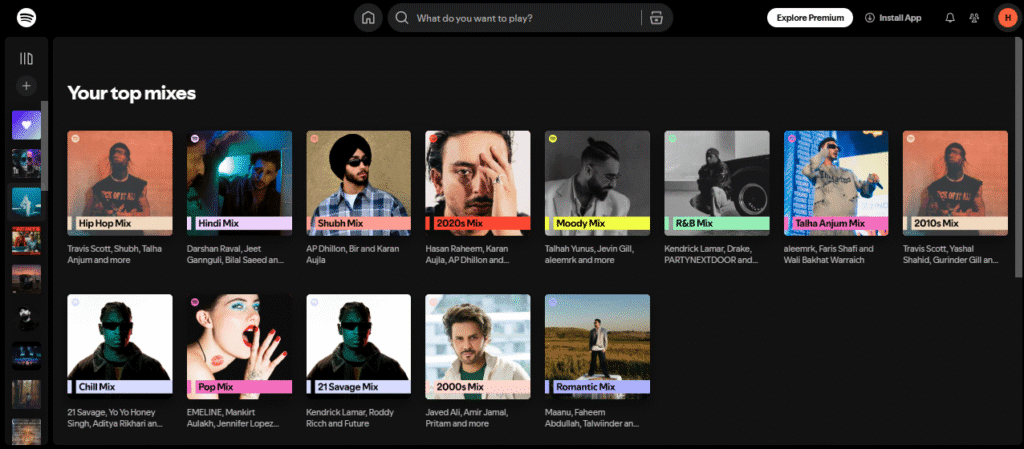This screenshot has width=1024, height=449.
Task: Open the 2020s Mix cover
Action: point(478,183)
